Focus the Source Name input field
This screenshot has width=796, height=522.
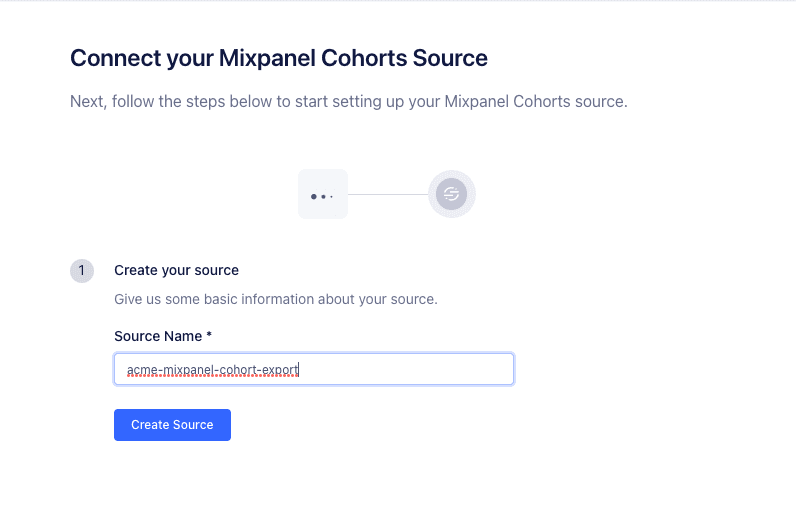point(313,369)
